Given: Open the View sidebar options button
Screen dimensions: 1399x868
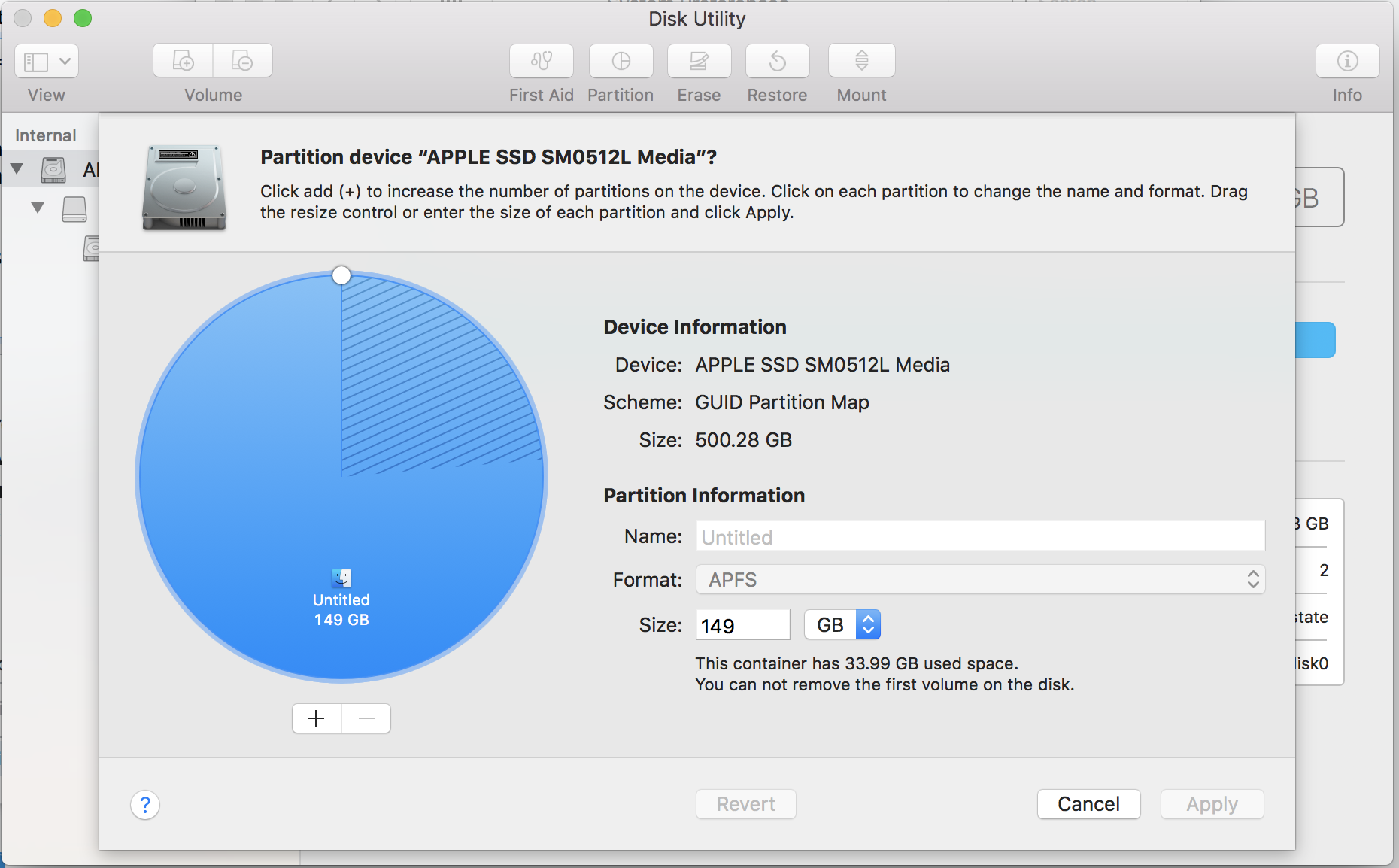Looking at the screenshot, I should [x=47, y=61].
